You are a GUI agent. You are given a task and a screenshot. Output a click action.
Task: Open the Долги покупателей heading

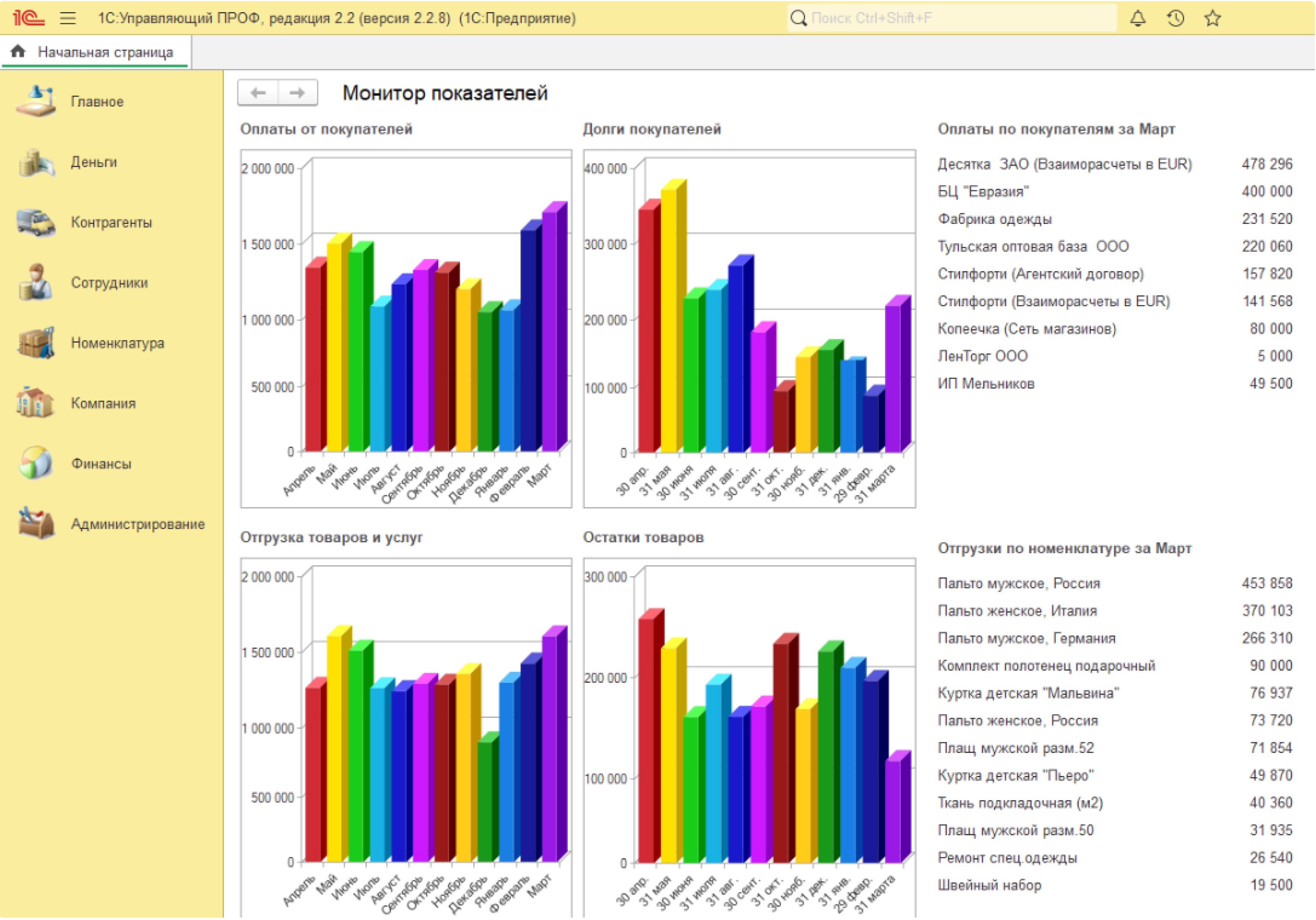[x=652, y=129]
